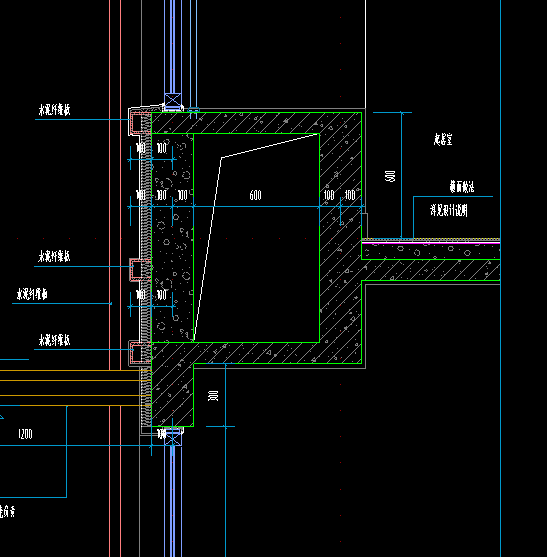Screen dimensions: 547x557
Task: Select the vertical 500 dimension text
Action: [x=390, y=176]
